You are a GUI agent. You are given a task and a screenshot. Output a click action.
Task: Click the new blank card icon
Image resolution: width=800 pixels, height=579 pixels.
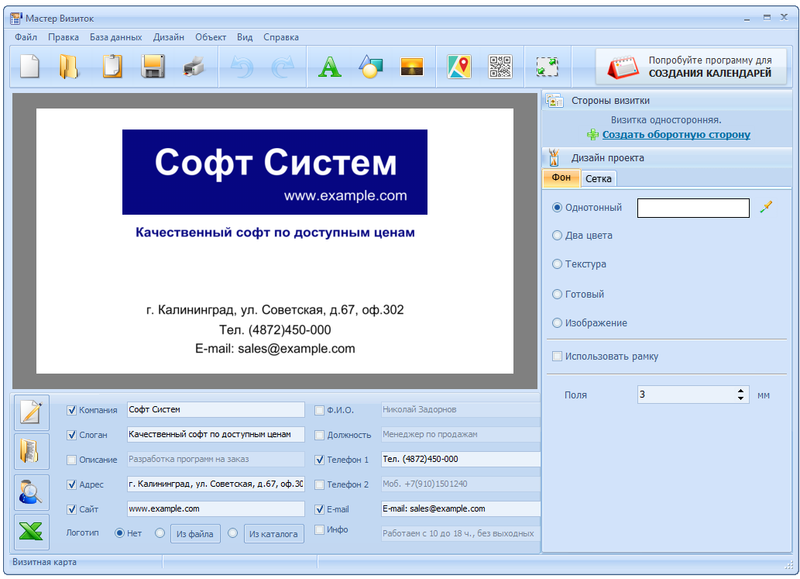31,67
